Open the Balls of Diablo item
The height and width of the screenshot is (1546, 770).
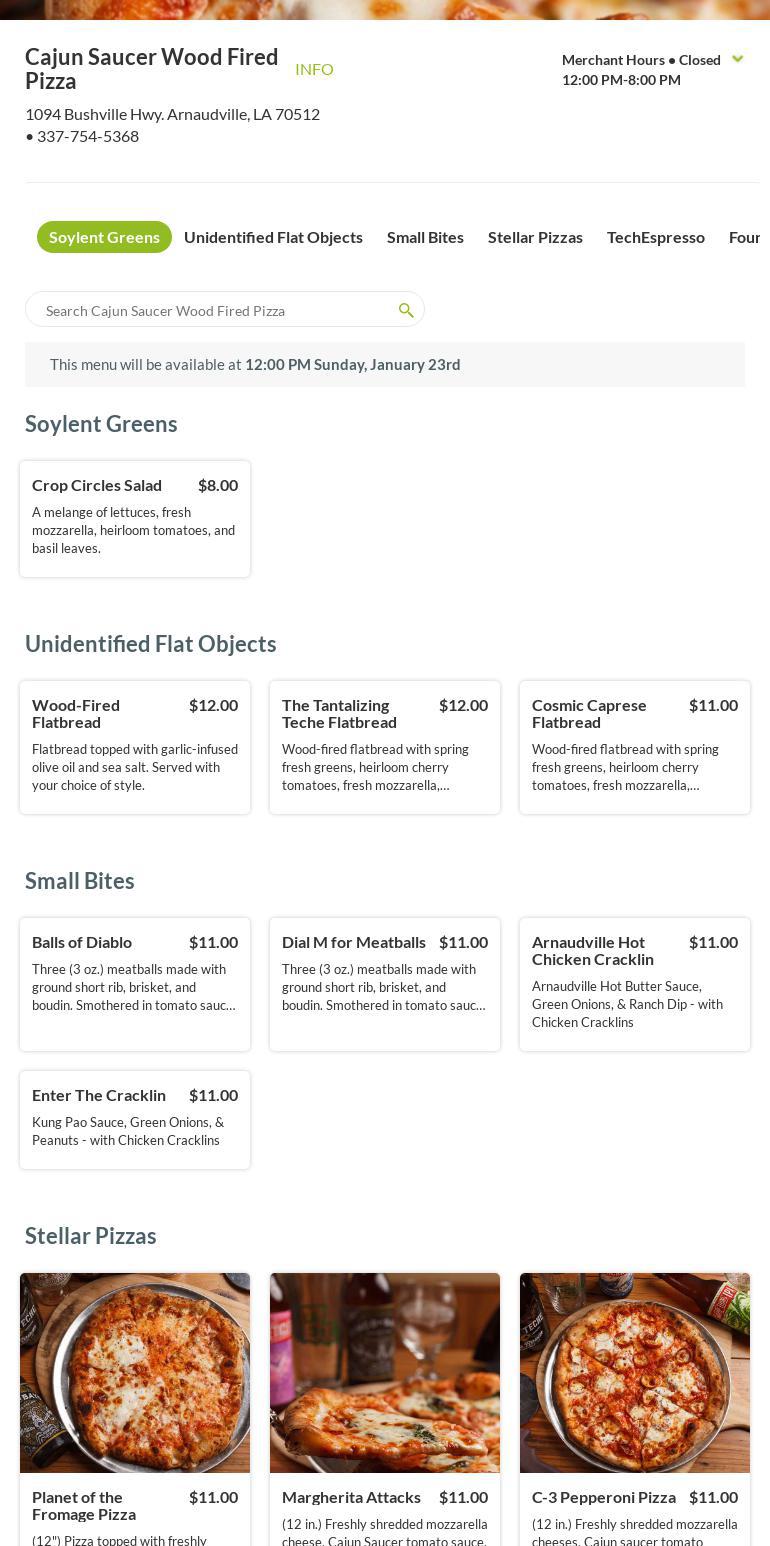pyautogui.click(x=135, y=984)
